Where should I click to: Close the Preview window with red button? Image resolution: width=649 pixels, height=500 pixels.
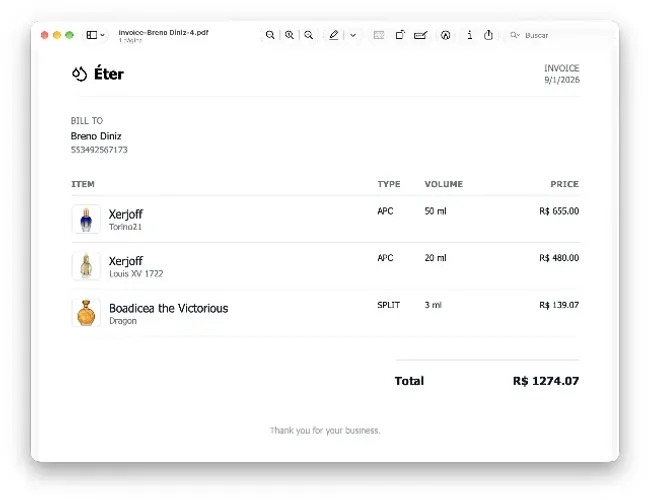[44, 35]
